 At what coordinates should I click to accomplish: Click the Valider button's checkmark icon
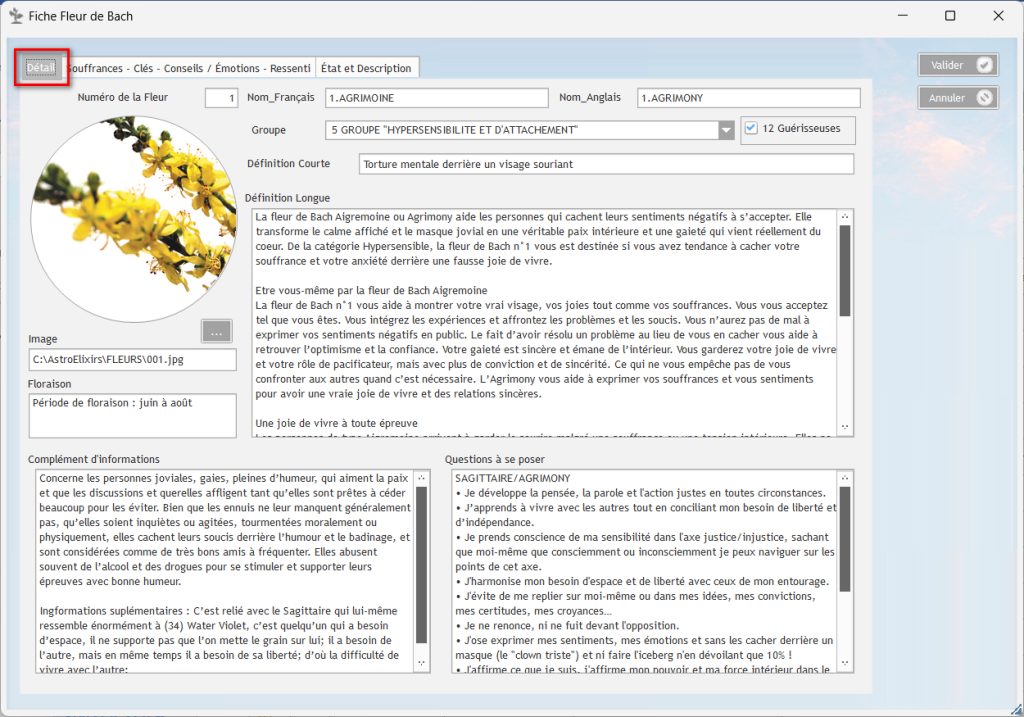(x=985, y=65)
